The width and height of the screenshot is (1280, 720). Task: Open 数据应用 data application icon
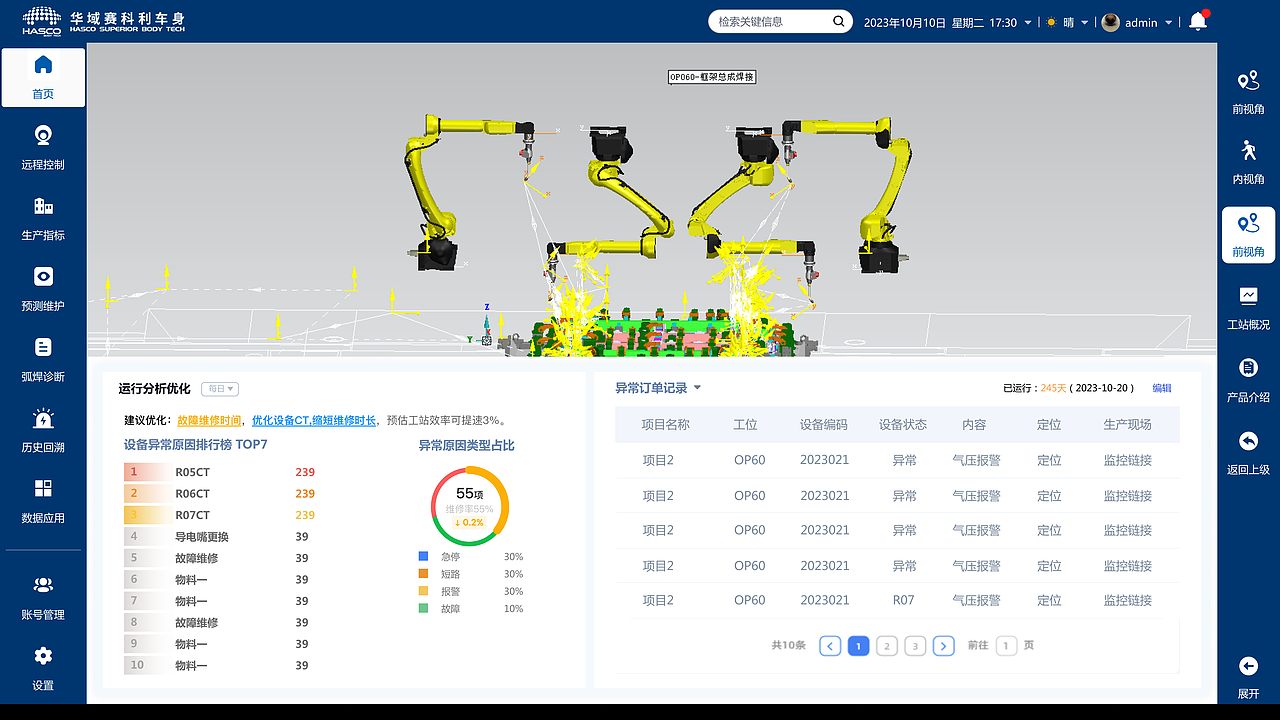(x=43, y=489)
